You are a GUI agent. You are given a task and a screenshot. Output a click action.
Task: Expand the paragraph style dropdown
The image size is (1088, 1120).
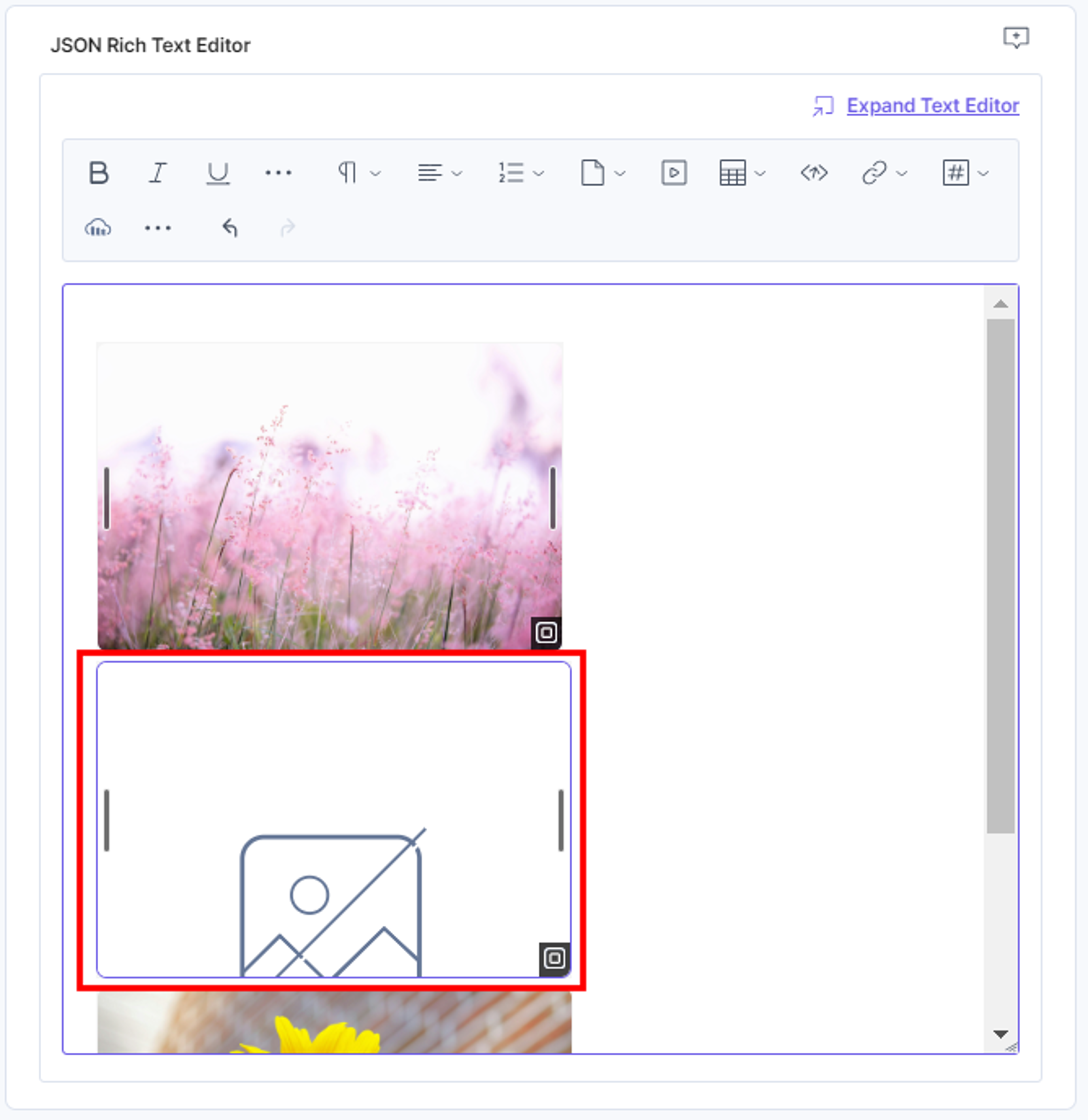point(358,173)
